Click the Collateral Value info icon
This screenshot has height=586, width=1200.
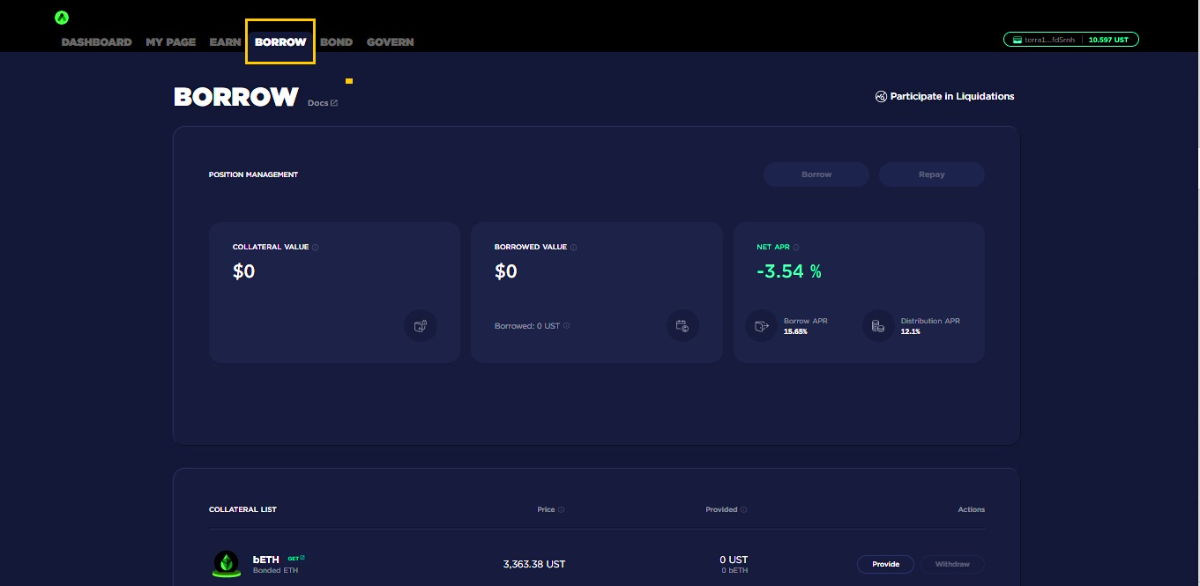(316, 247)
